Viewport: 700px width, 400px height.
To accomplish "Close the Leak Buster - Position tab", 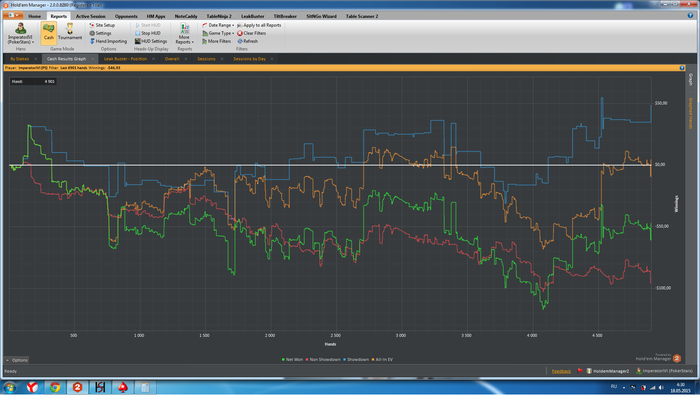I will (x=154, y=59).
